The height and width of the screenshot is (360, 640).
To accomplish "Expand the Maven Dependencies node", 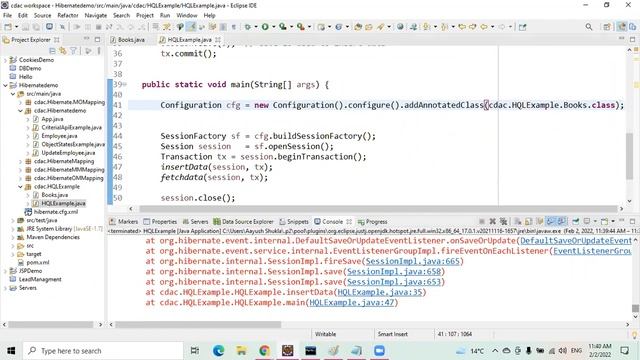I will [13, 237].
